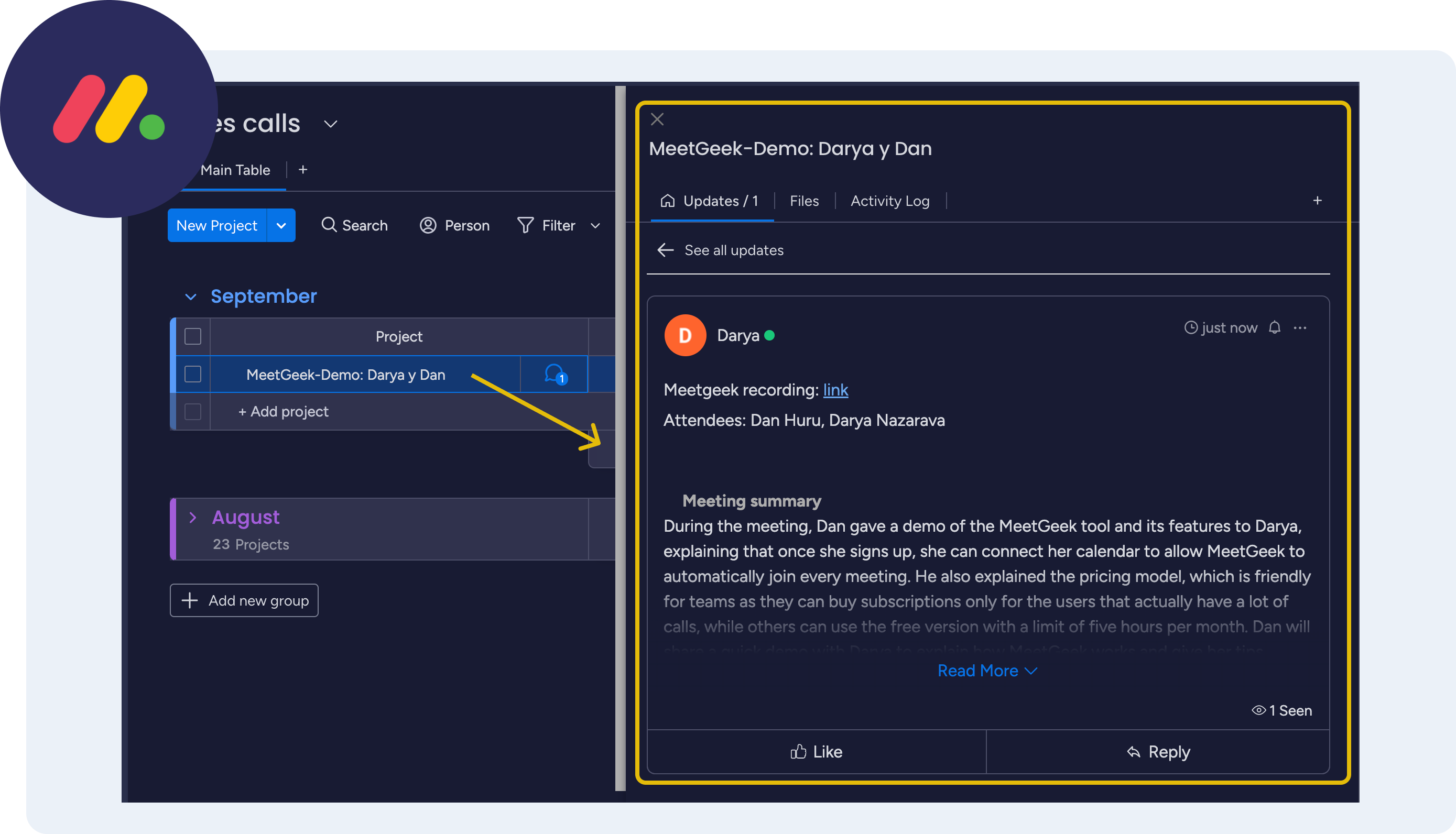Image resolution: width=1456 pixels, height=834 pixels.
Task: Open the Meetgeek recording link
Action: 835,390
